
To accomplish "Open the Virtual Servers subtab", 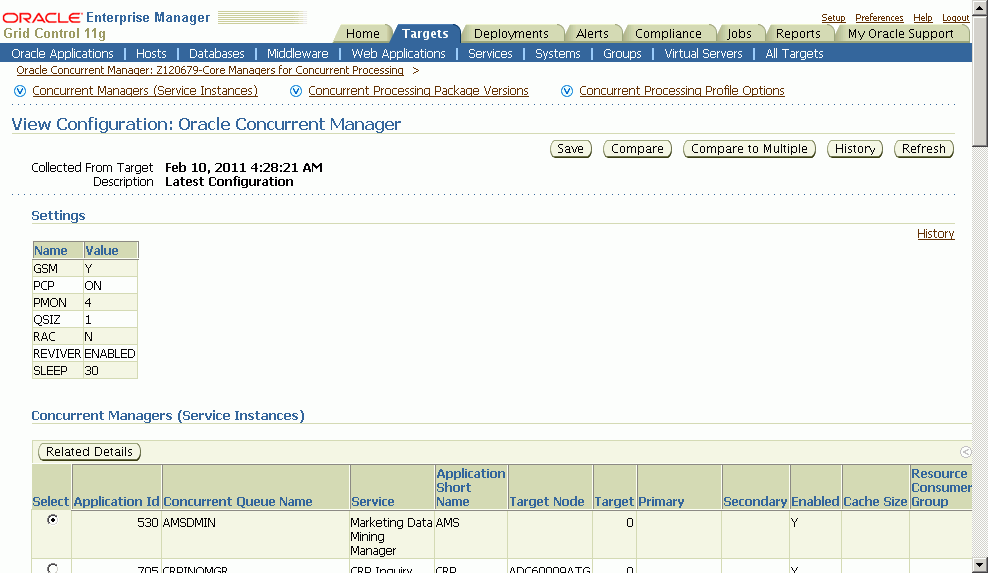I will [703, 54].
